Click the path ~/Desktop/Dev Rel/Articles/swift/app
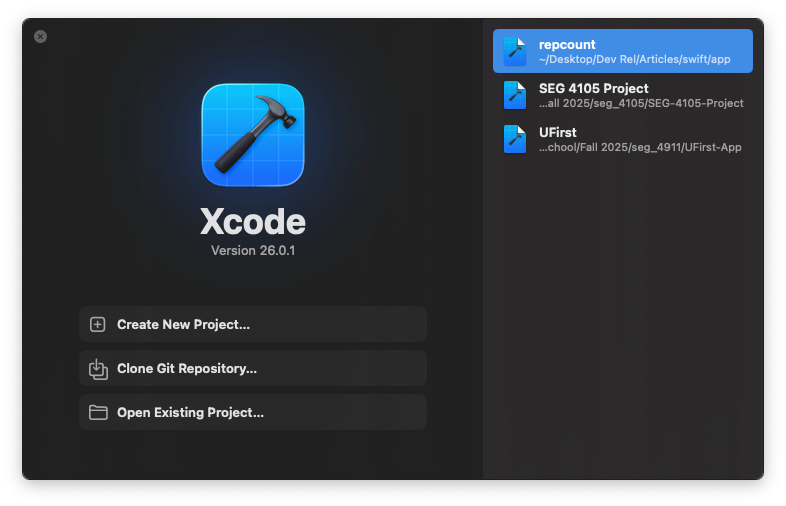This screenshot has height=506, width=786. click(x=635, y=59)
